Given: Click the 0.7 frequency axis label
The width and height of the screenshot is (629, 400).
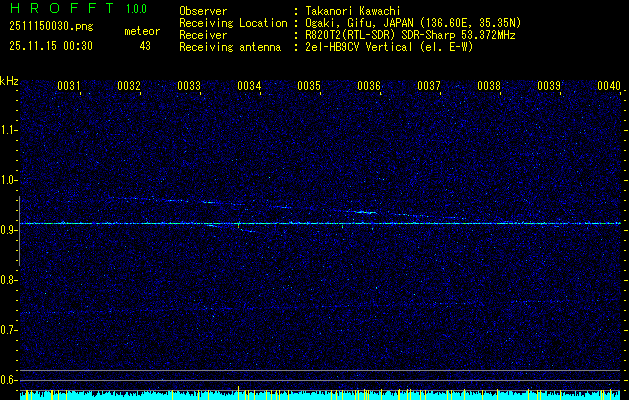Looking at the screenshot, I should (9, 329).
